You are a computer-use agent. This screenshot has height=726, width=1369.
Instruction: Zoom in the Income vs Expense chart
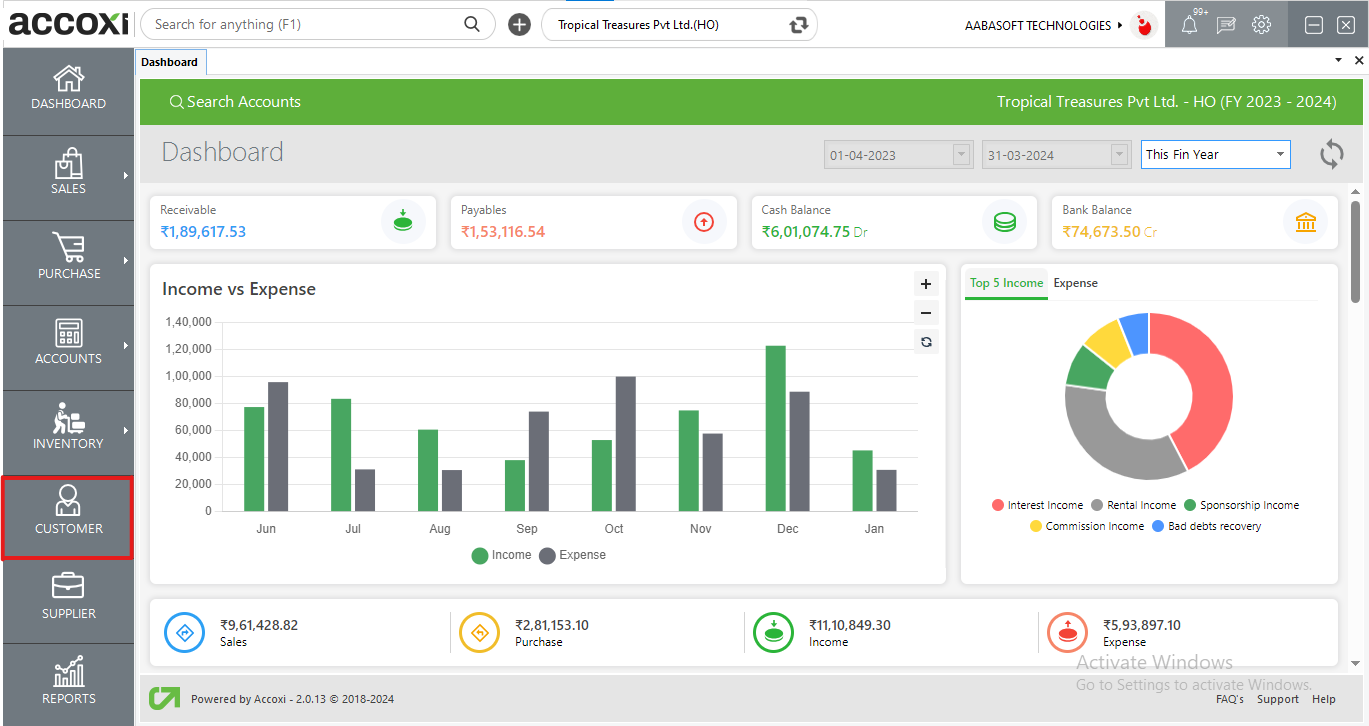pyautogui.click(x=926, y=284)
